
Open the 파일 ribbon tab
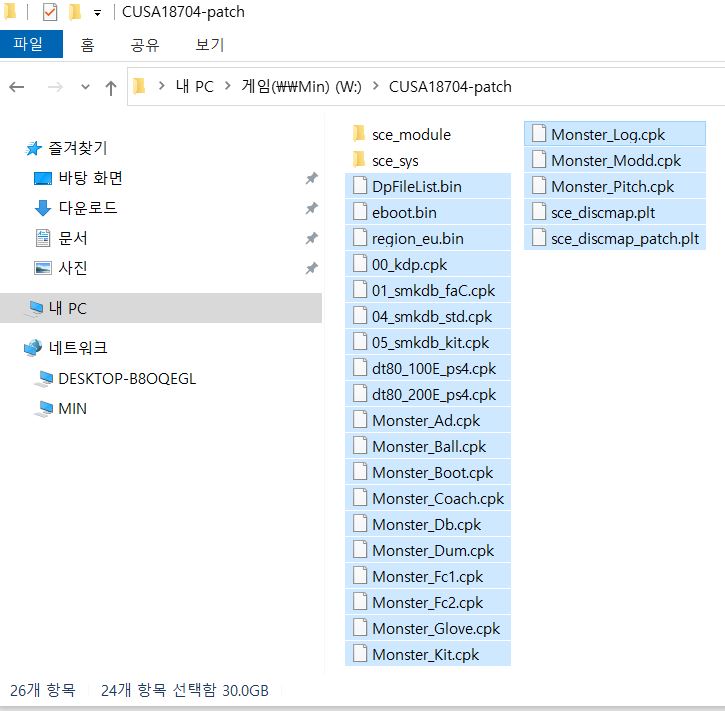31,44
